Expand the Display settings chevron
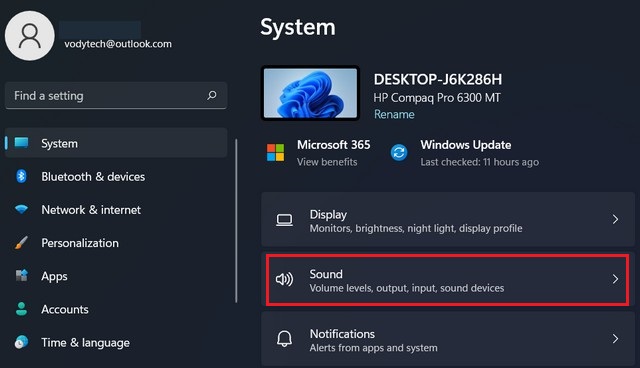640x368 pixels. click(x=615, y=219)
